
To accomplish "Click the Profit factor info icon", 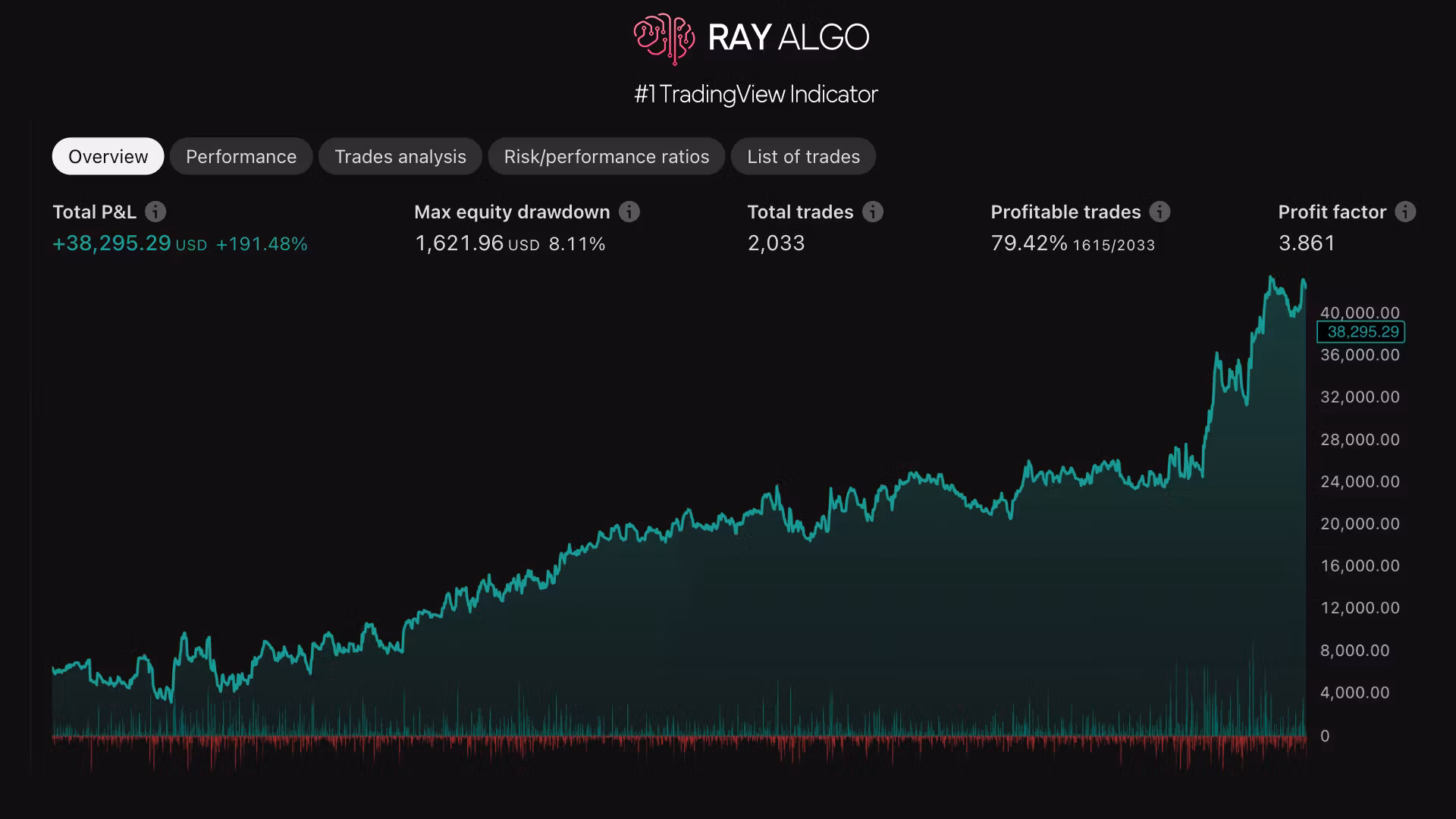I will (x=1405, y=212).
